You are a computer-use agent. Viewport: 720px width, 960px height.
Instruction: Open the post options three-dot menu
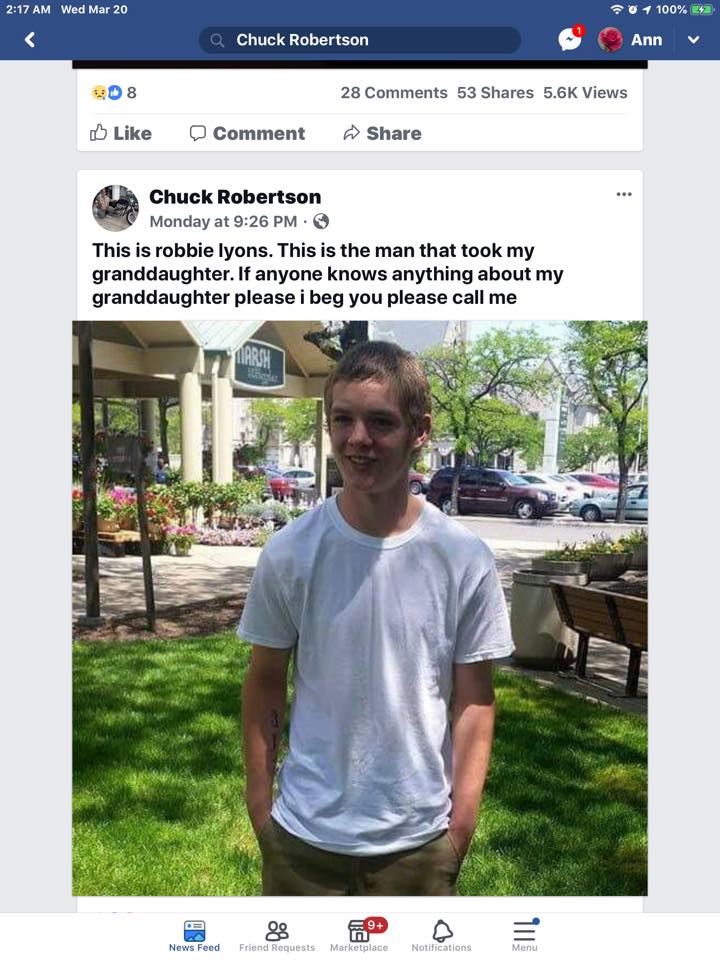pos(624,194)
